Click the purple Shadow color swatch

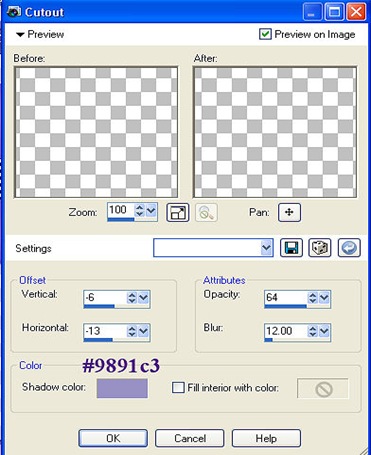tap(122, 388)
